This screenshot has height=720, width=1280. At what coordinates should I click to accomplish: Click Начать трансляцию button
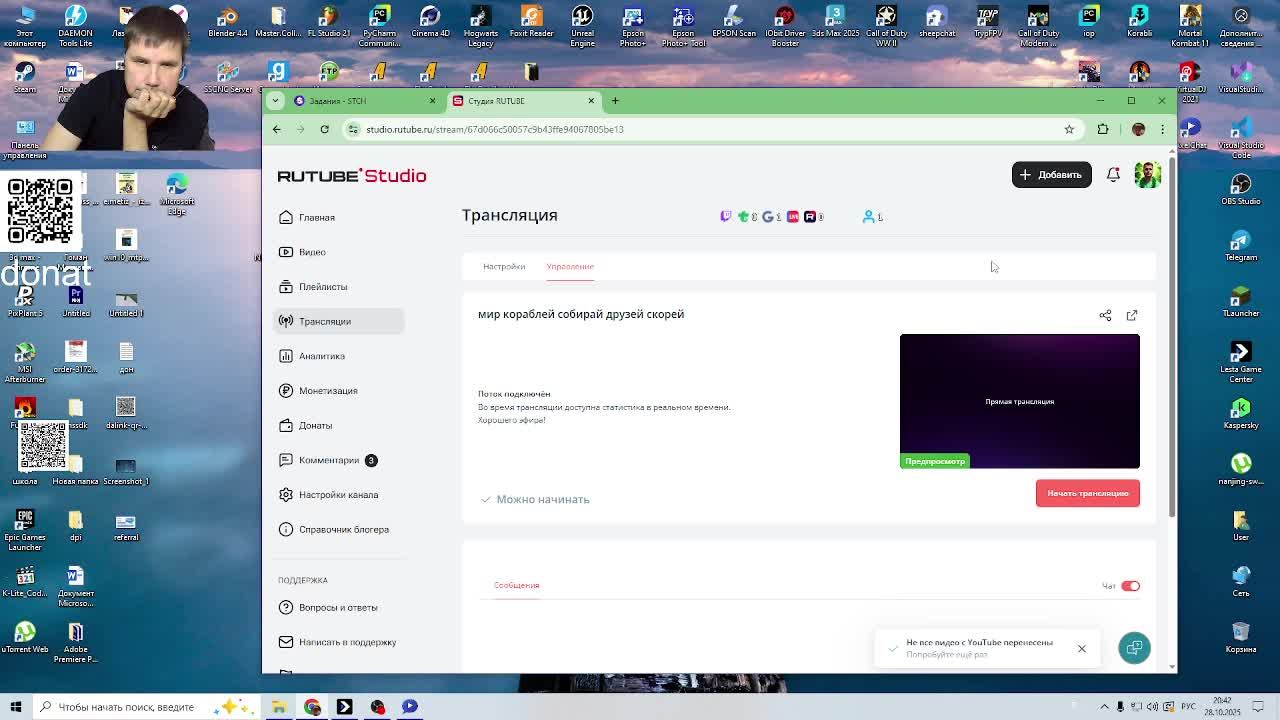point(1087,493)
